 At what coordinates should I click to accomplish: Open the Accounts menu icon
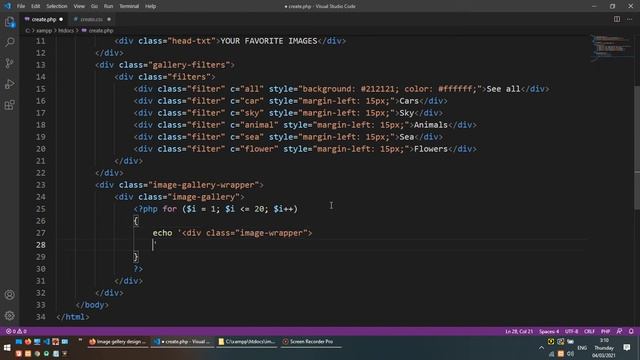click(10, 295)
